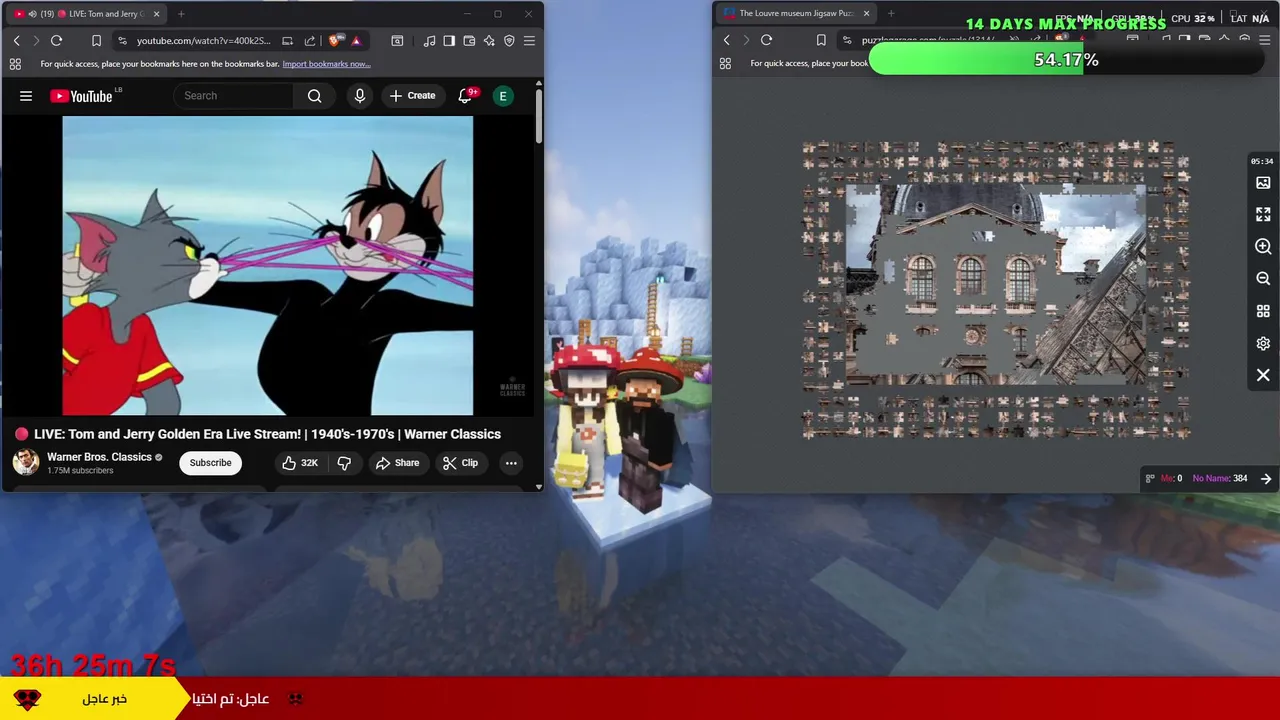This screenshot has width=1280, height=720.
Task: Open more actions three-dot menu
Action: click(x=511, y=463)
